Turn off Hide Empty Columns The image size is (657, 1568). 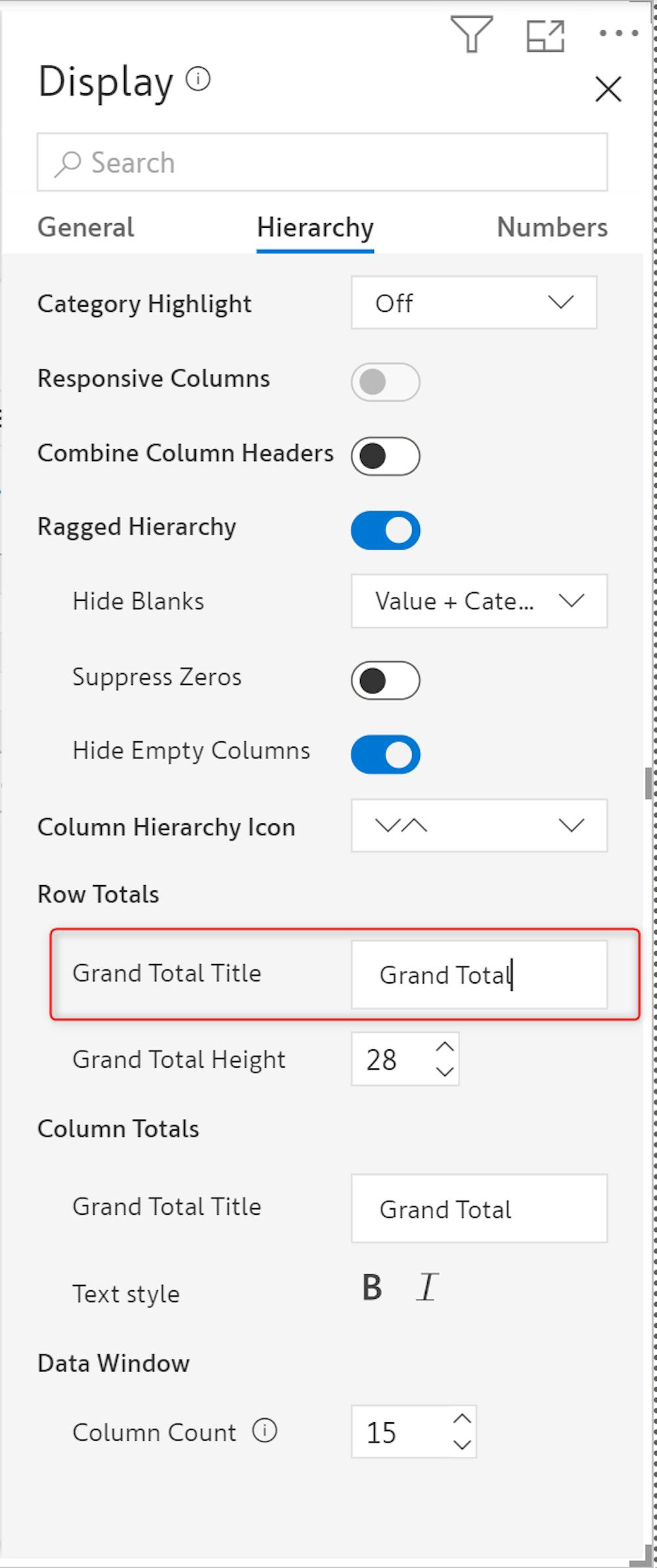click(386, 754)
